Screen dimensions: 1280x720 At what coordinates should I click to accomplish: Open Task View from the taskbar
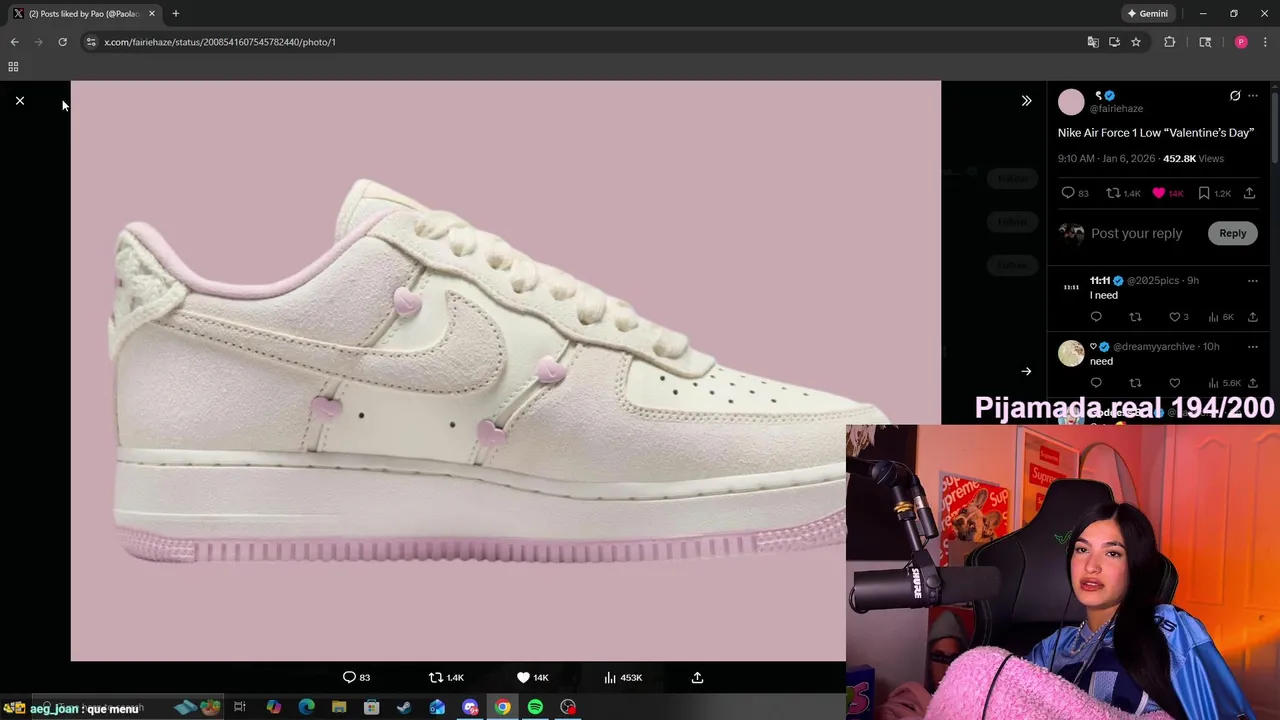(240, 708)
